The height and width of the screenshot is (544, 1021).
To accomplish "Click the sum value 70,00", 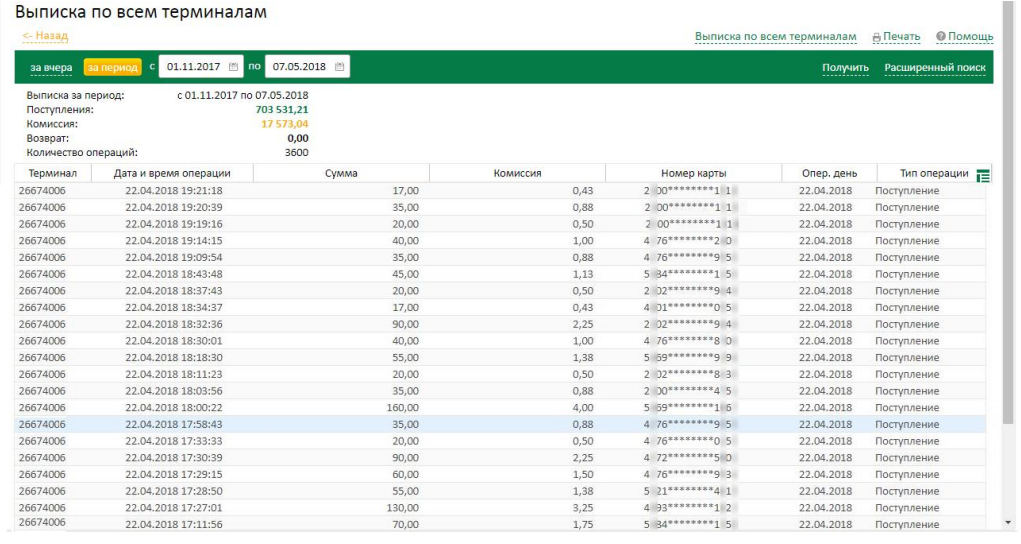I will [x=406, y=524].
